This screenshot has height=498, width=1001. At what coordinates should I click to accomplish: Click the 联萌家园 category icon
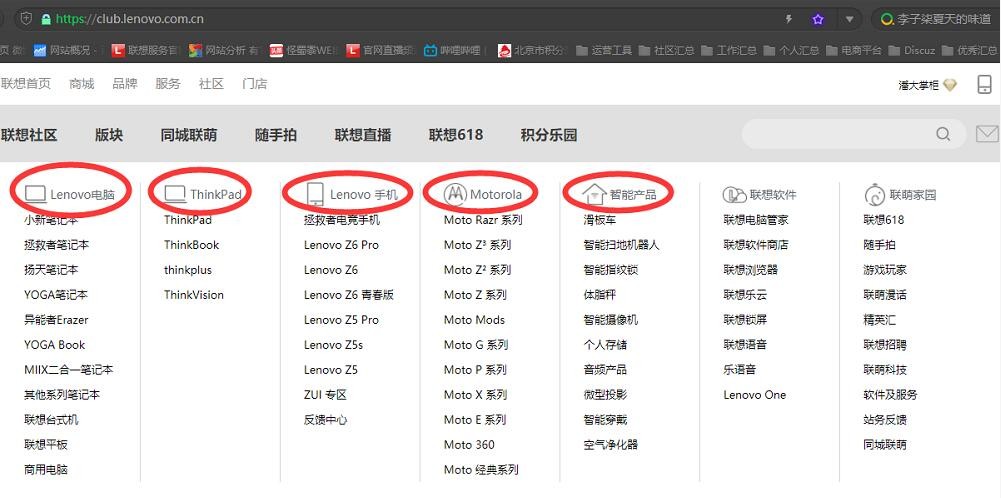click(875, 195)
